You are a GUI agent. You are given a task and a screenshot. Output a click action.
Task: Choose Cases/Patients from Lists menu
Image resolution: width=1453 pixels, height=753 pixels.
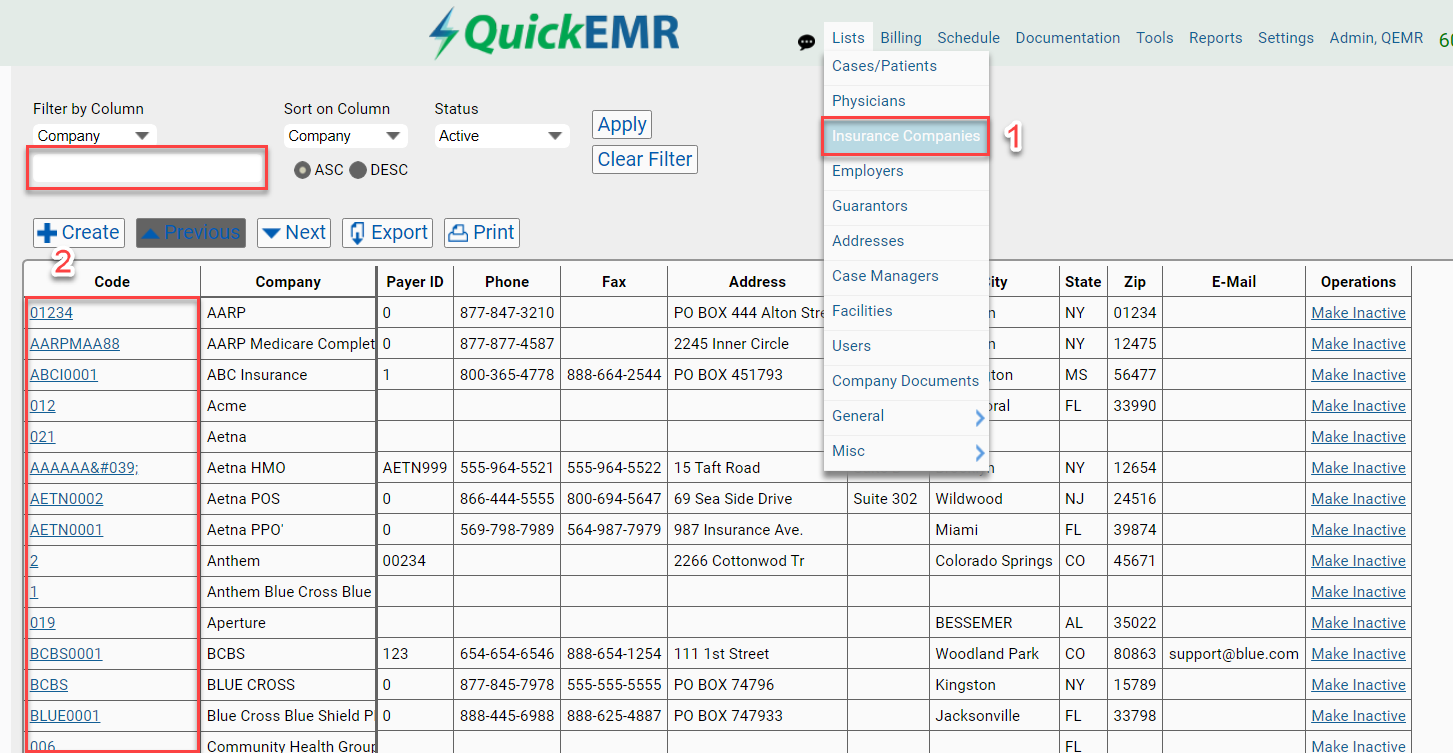pos(906,66)
